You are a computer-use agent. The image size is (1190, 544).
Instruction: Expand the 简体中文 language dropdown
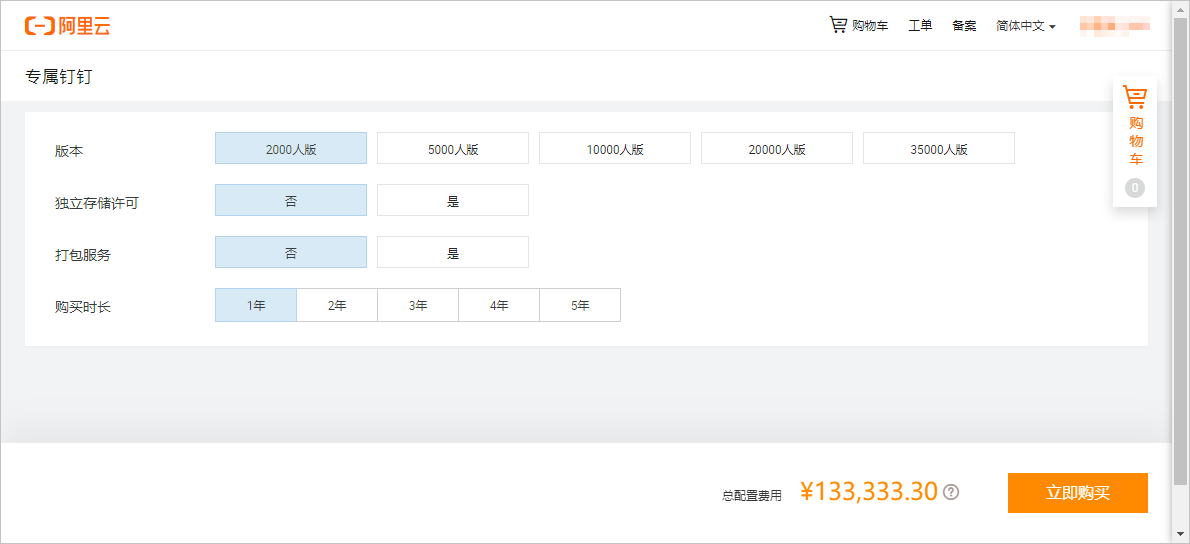point(1026,26)
